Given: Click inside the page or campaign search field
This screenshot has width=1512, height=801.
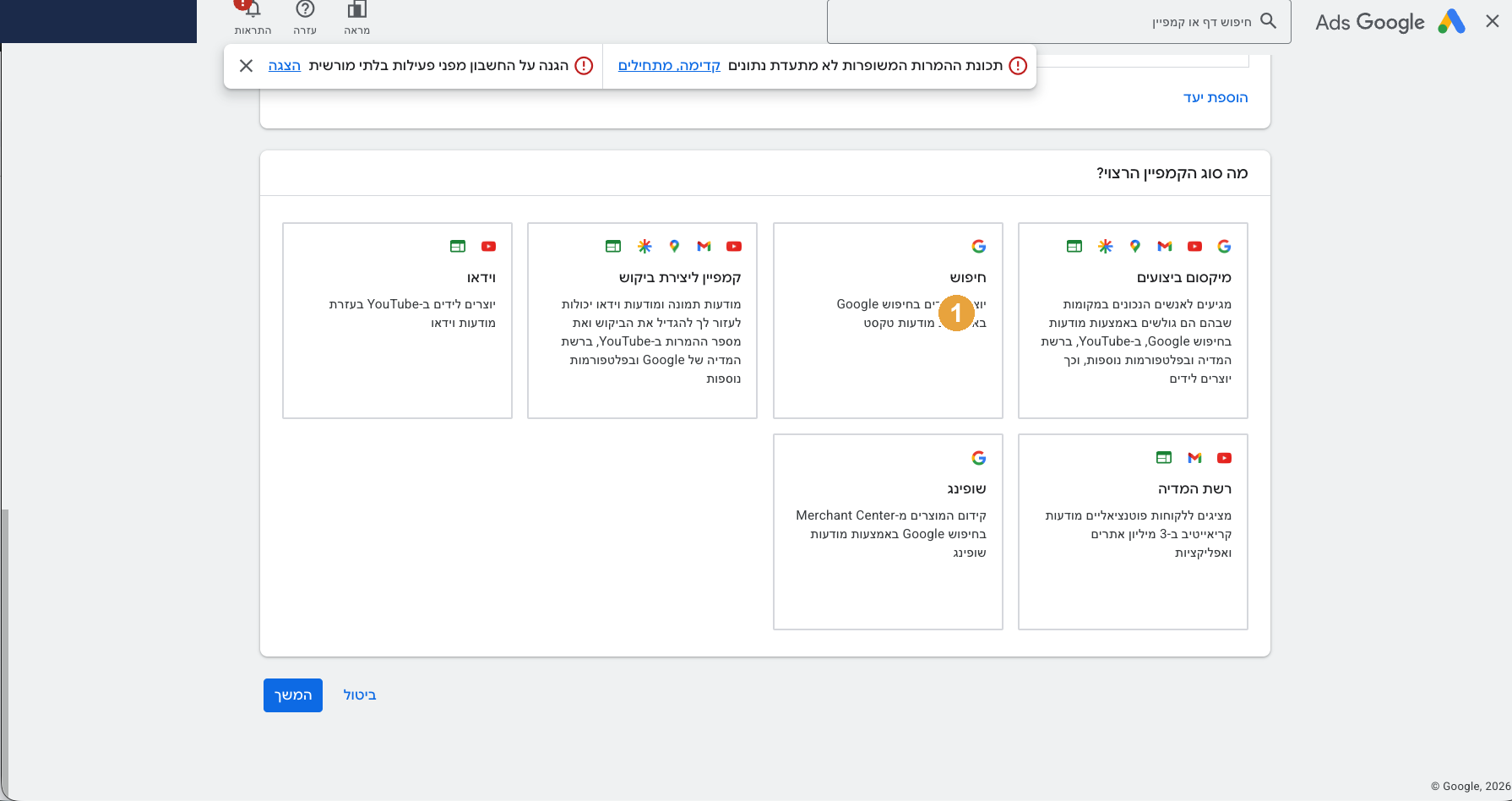Looking at the screenshot, I should 1059,21.
